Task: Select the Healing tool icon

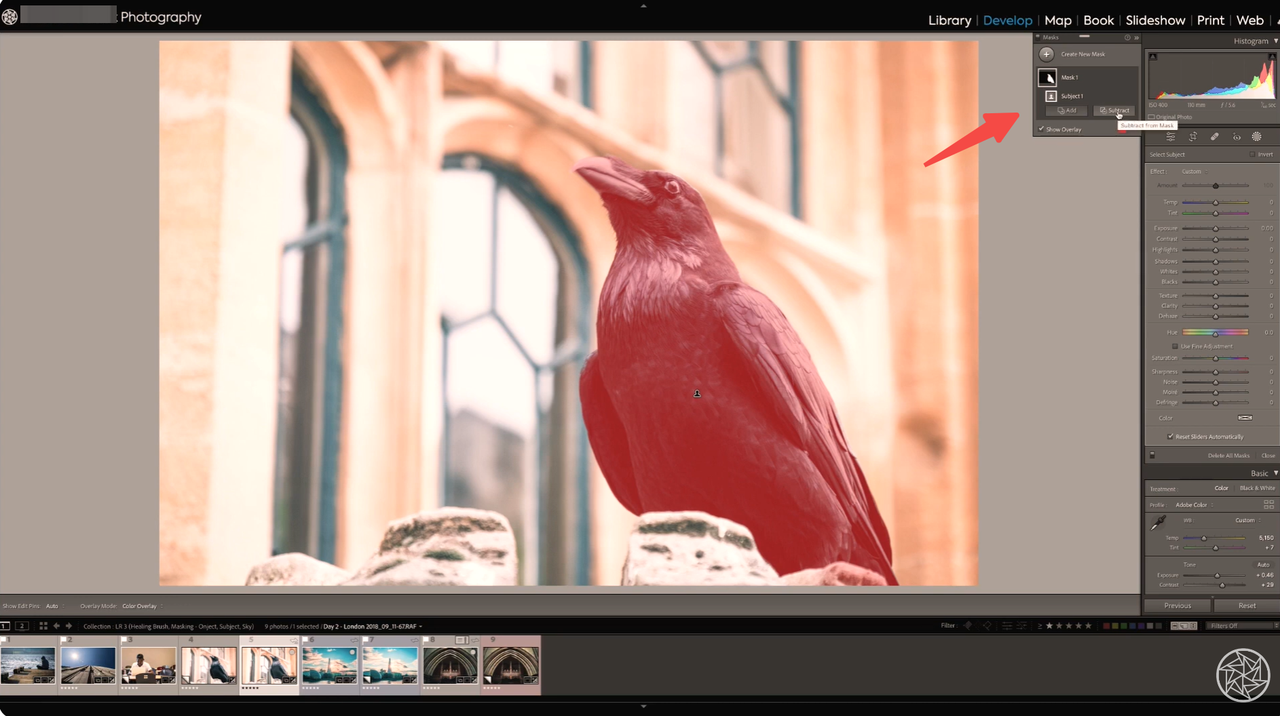Action: click(1214, 136)
